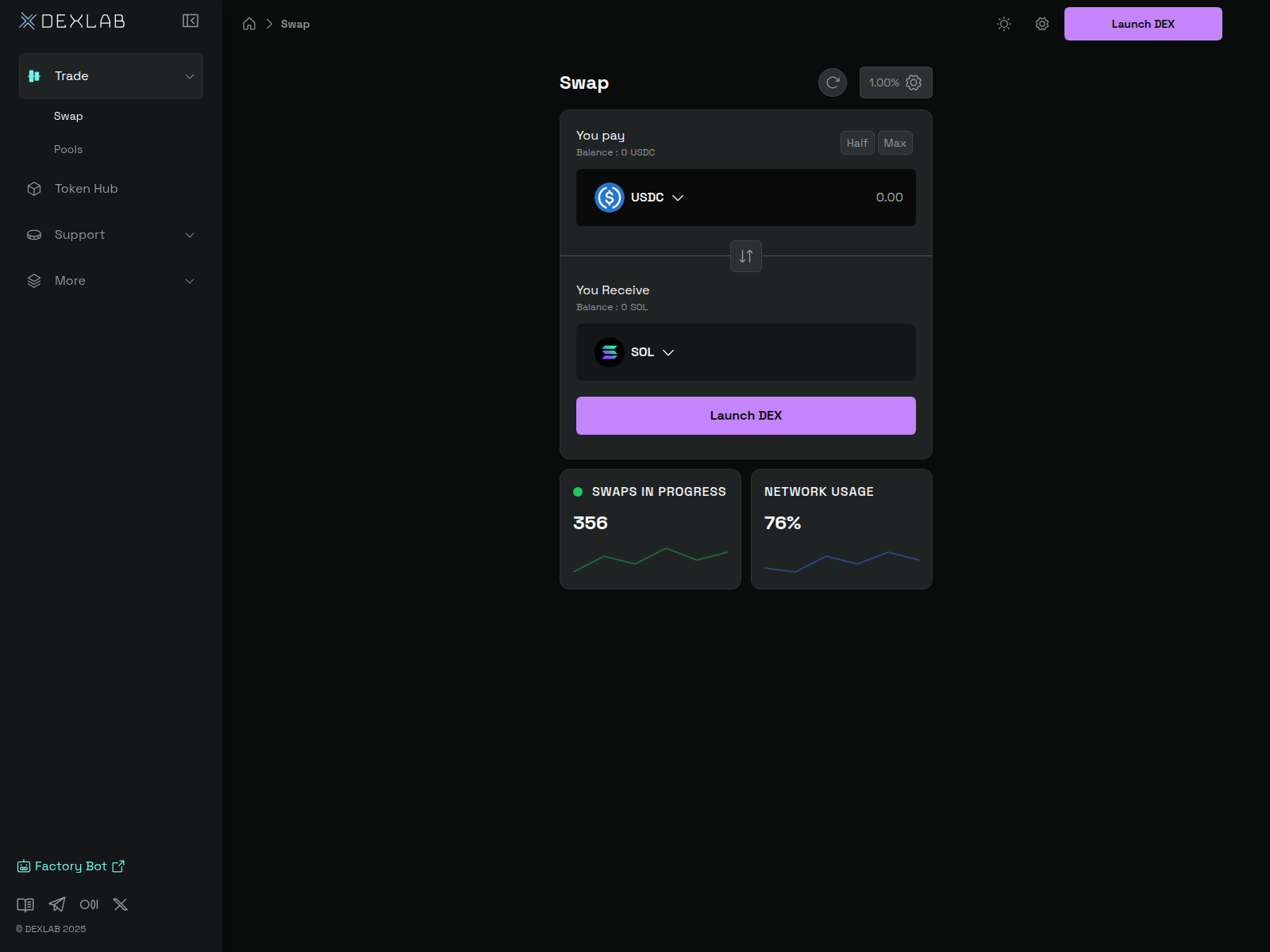Open the USDC token selector dropdown
Screen dimensions: 1270x952
pyautogui.click(x=640, y=198)
